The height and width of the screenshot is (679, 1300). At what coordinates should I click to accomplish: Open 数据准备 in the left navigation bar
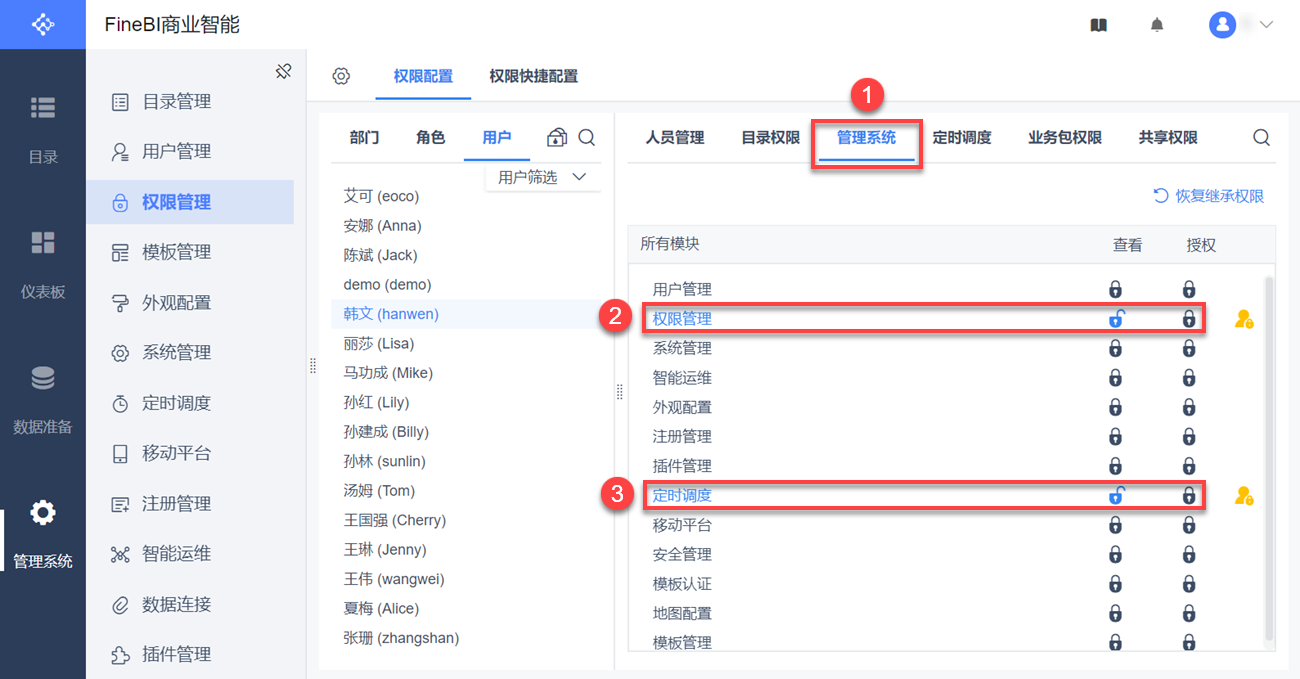click(43, 399)
